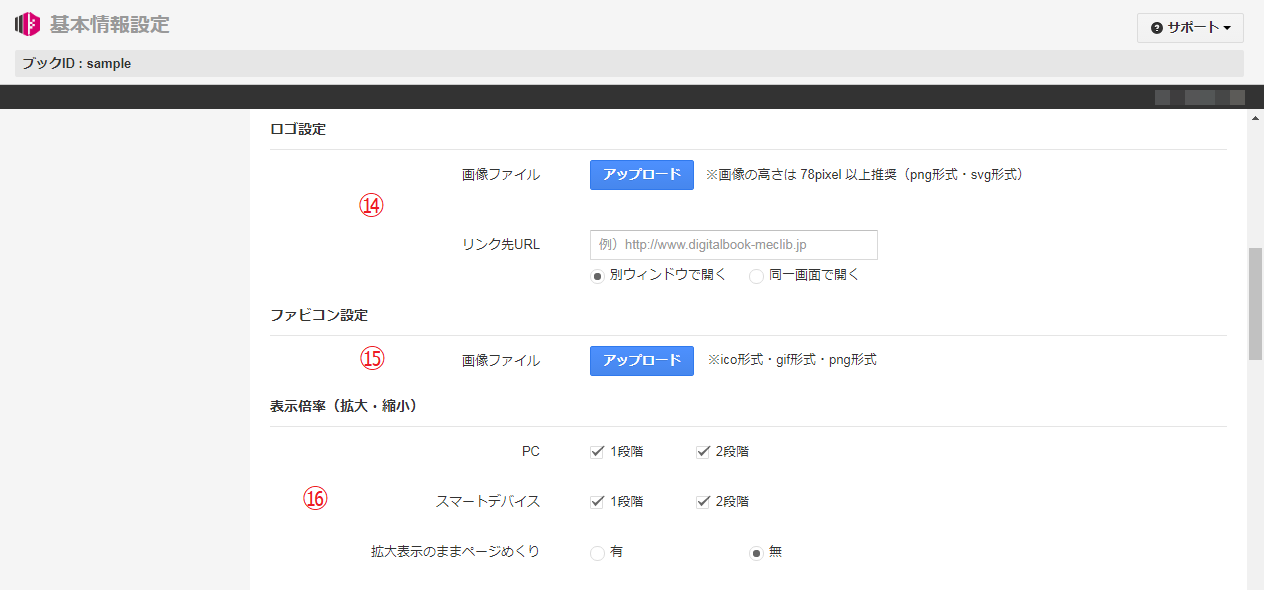
Task: Click the red circled number 16 marker
Action: (x=315, y=498)
